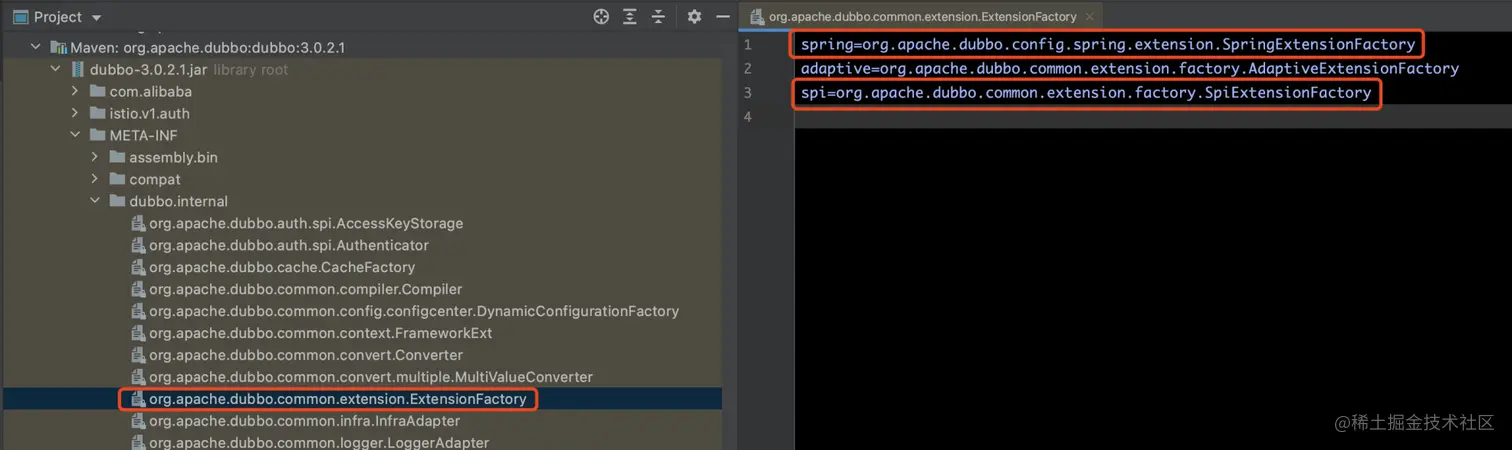The image size is (1512, 450).
Task: Click line number 1 in the gutter
Action: tap(747, 45)
